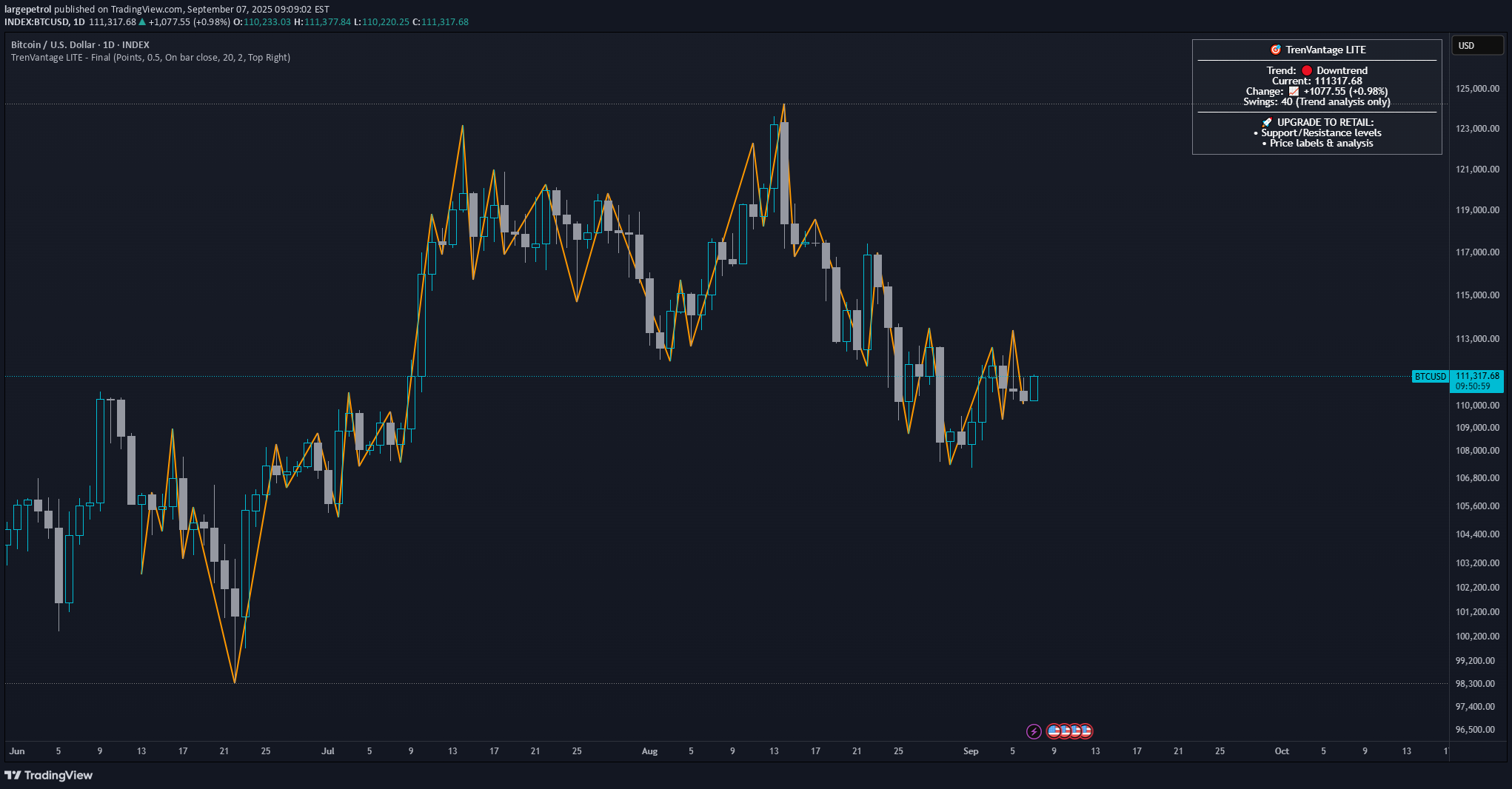Click the largepetrol username in the header

click(28, 10)
